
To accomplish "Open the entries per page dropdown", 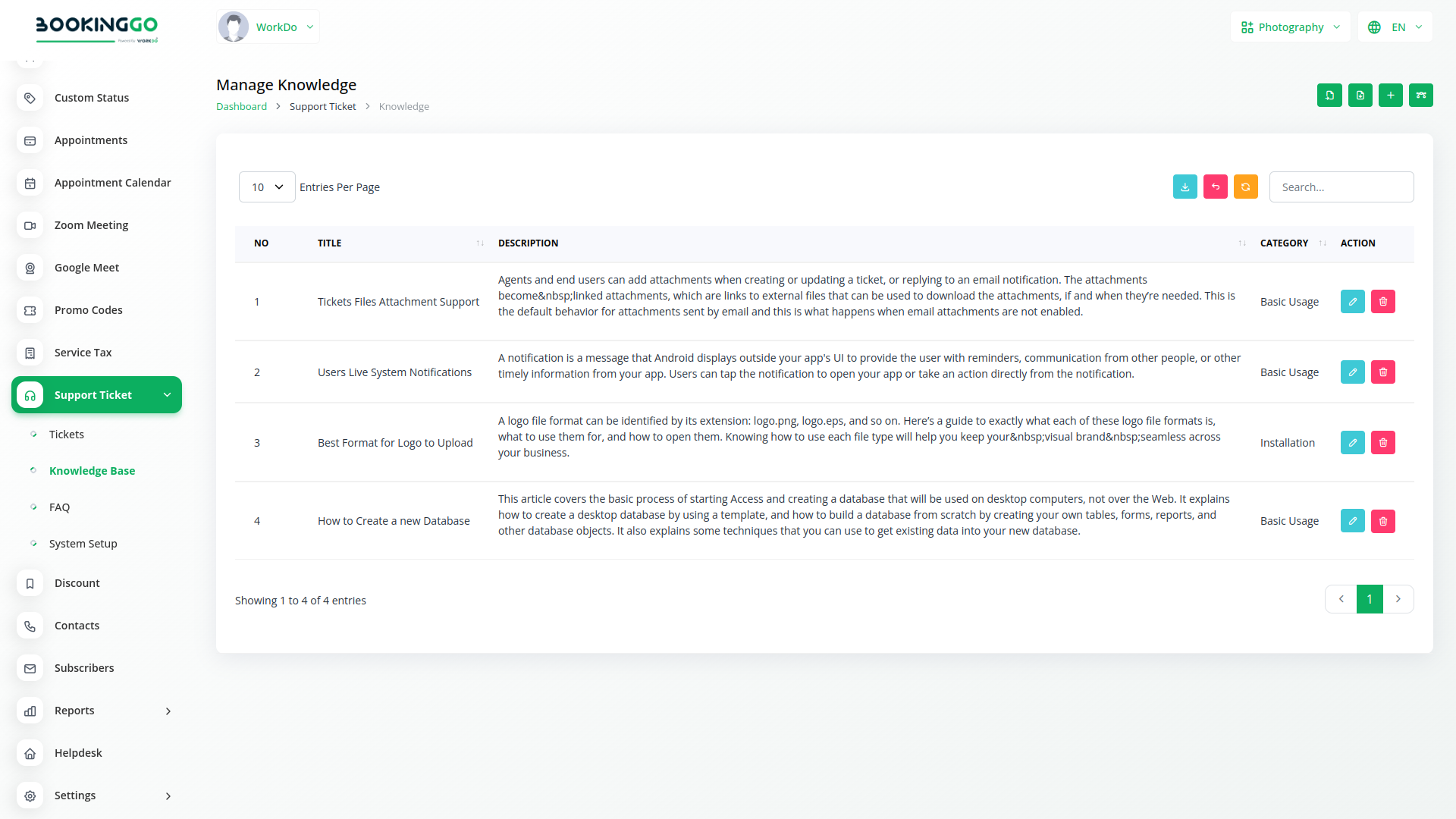I will point(267,187).
